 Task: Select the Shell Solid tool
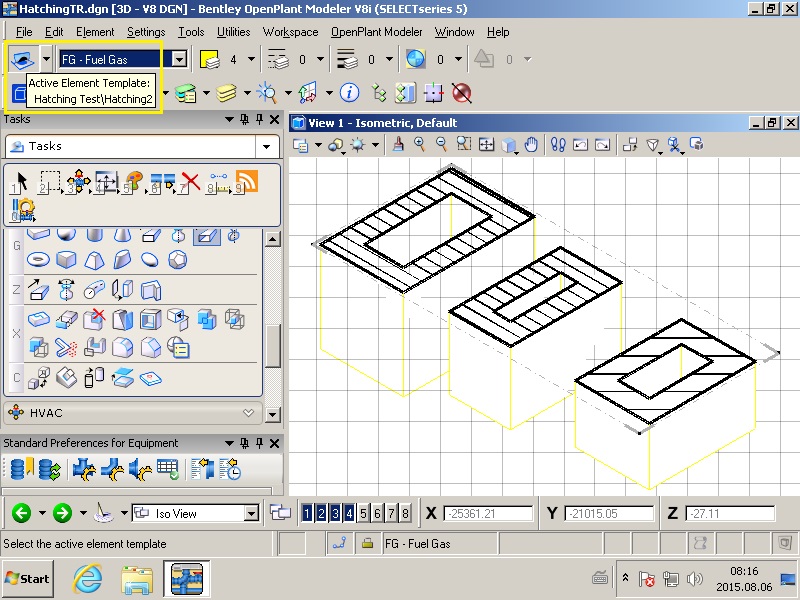[x=151, y=320]
